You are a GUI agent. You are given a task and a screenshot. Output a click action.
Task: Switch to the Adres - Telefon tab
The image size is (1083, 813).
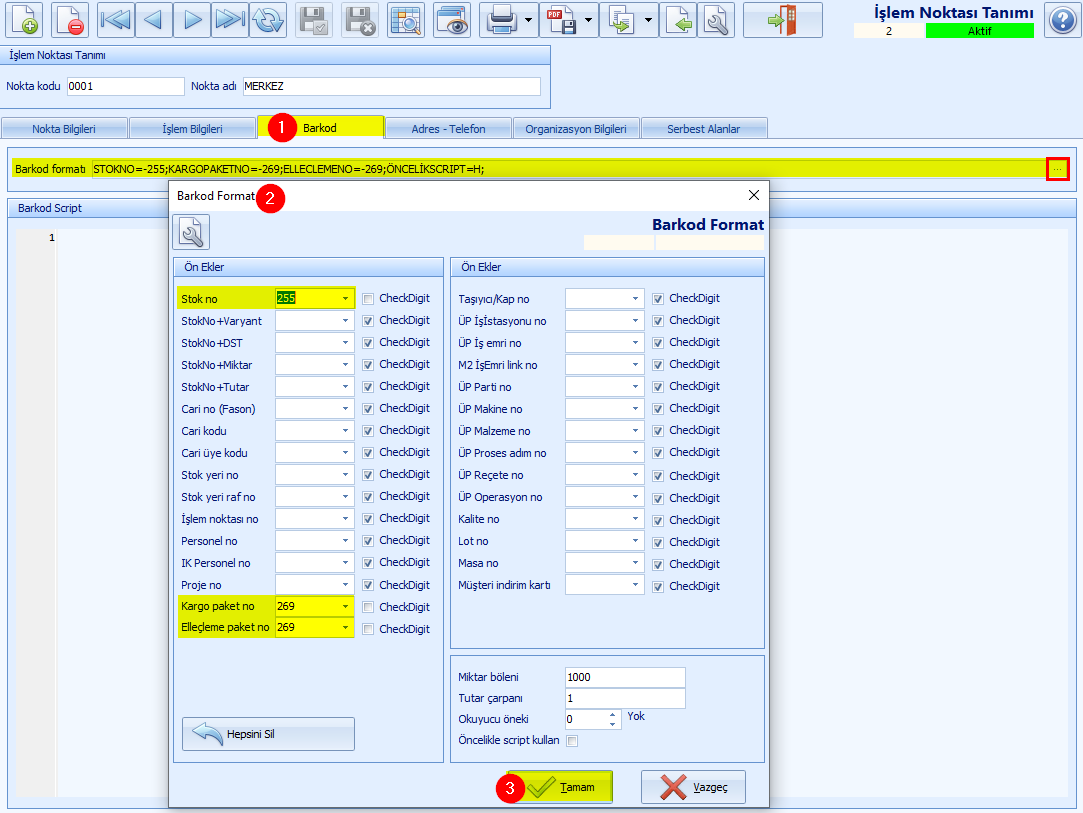(448, 129)
